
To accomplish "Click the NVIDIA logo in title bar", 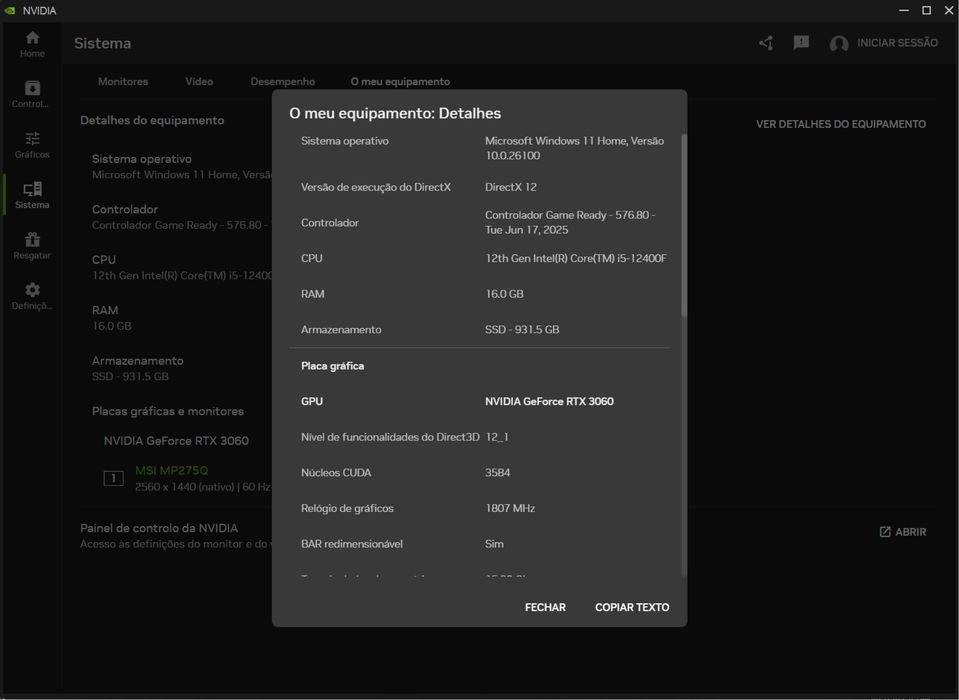I will (10, 10).
